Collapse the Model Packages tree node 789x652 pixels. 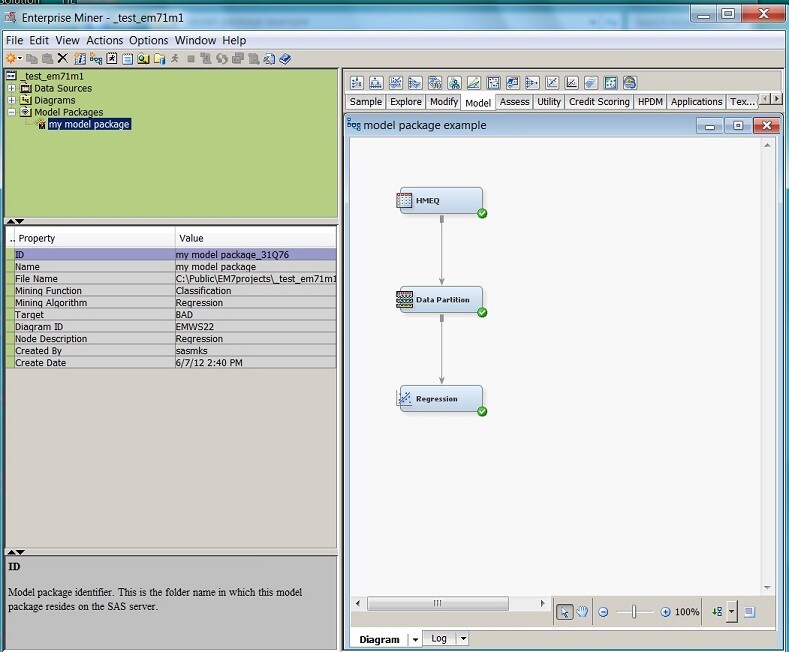[11, 112]
